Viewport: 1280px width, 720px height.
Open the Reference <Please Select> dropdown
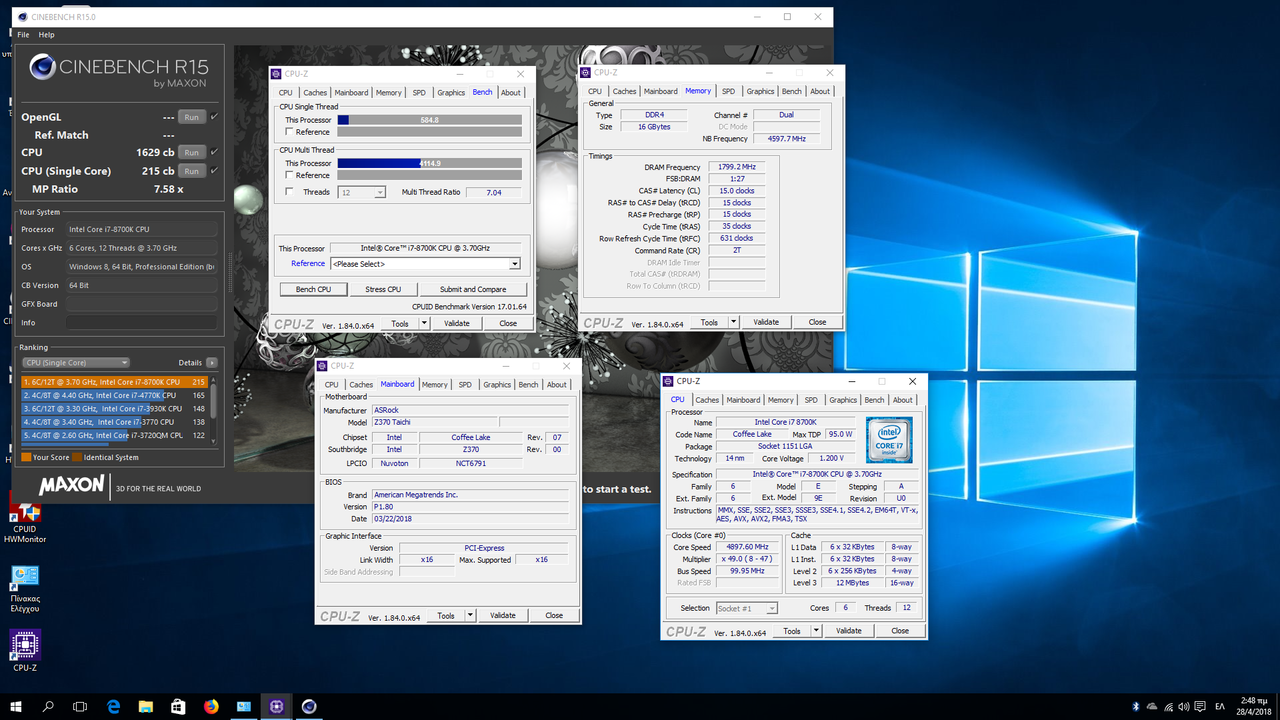(x=425, y=264)
